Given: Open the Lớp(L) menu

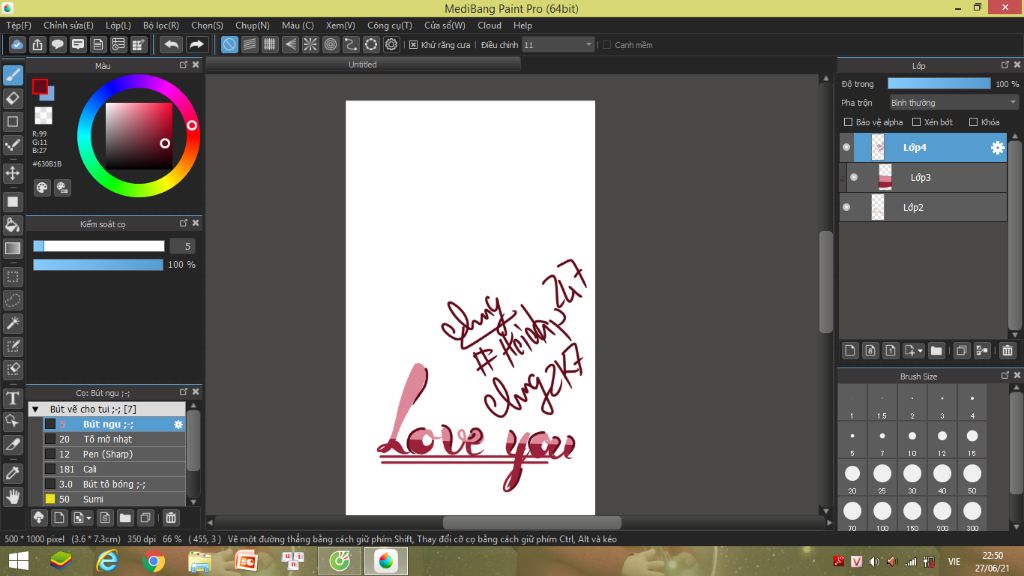Looking at the screenshot, I should tap(118, 25).
